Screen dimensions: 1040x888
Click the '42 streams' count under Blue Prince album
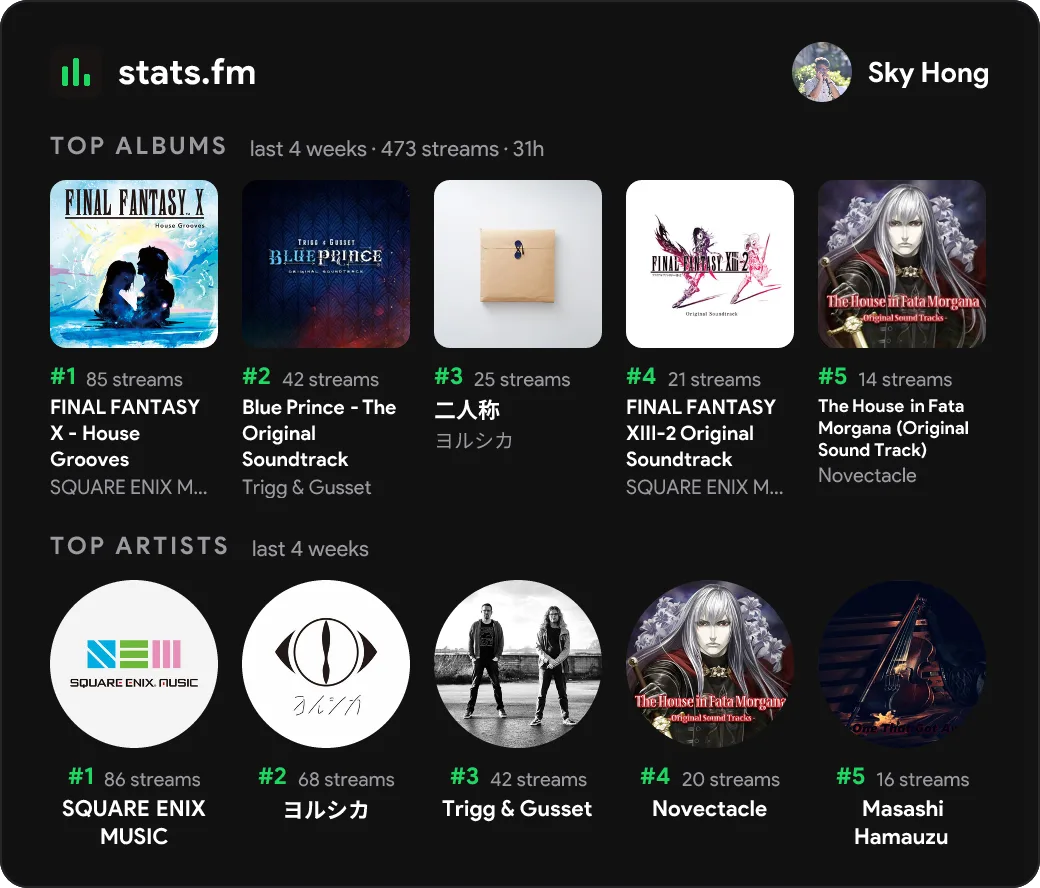point(330,379)
